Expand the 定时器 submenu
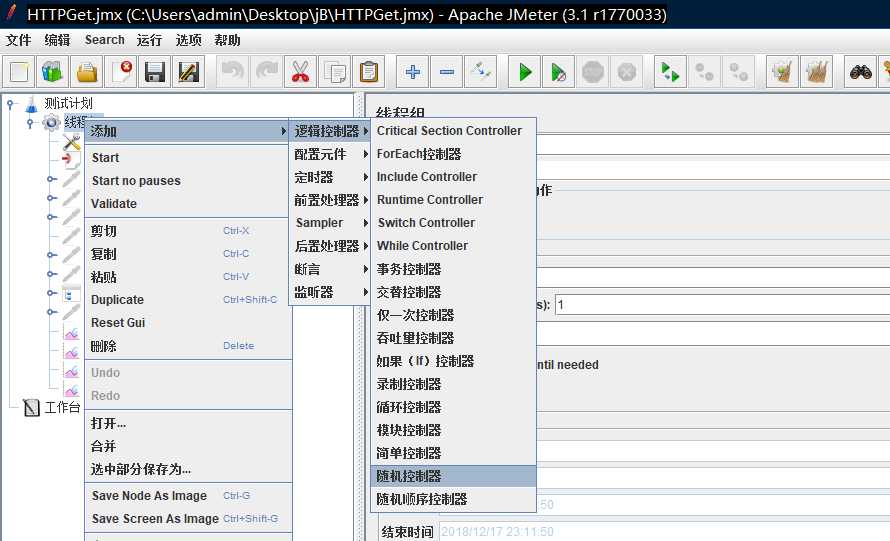The height and width of the screenshot is (541, 890). (x=330, y=177)
